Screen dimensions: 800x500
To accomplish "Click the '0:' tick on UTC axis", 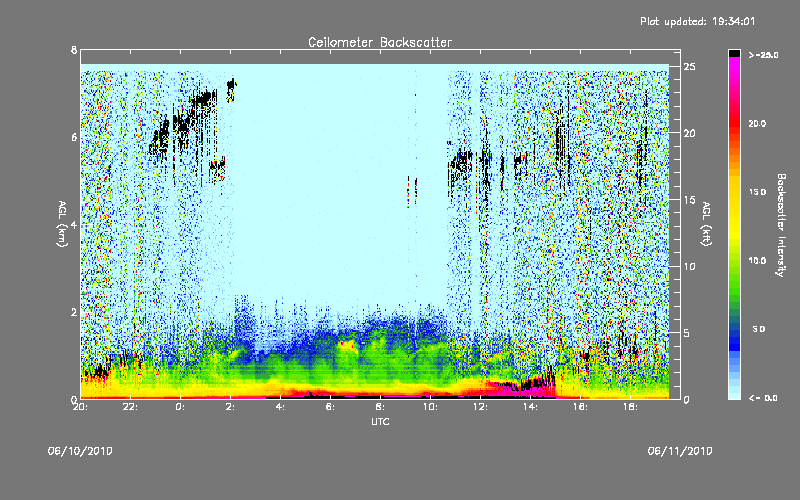I will [180, 407].
